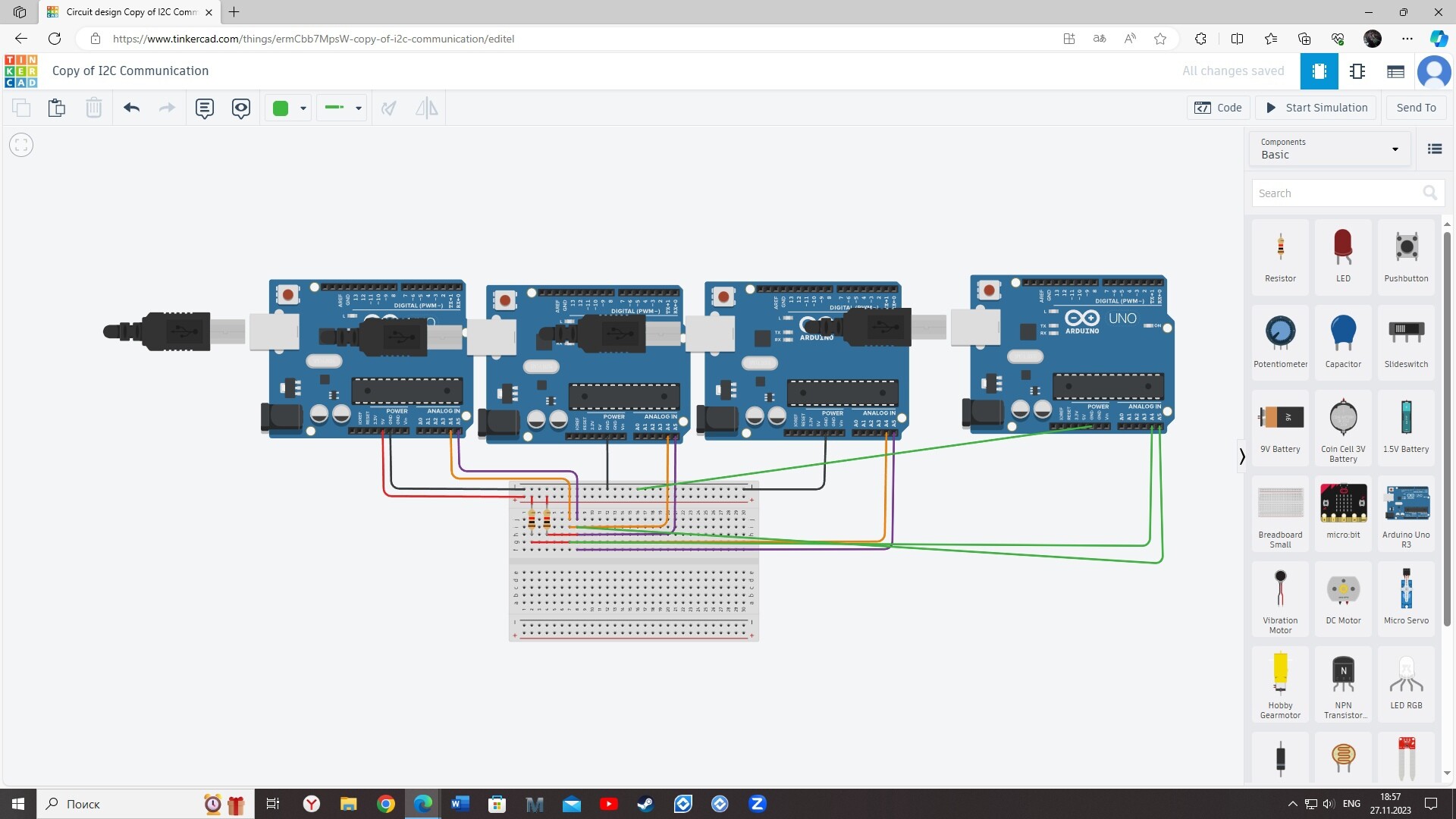The image size is (1456, 819).
Task: Switch to Schematic view
Action: pos(1357,71)
